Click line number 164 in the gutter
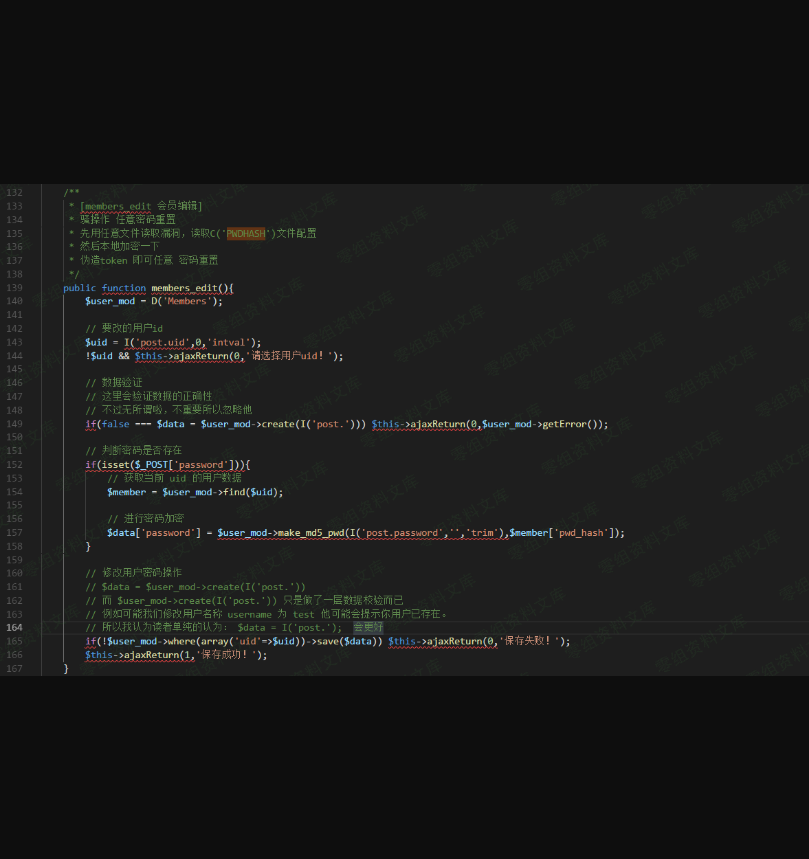This screenshot has height=859, width=809. (14, 628)
